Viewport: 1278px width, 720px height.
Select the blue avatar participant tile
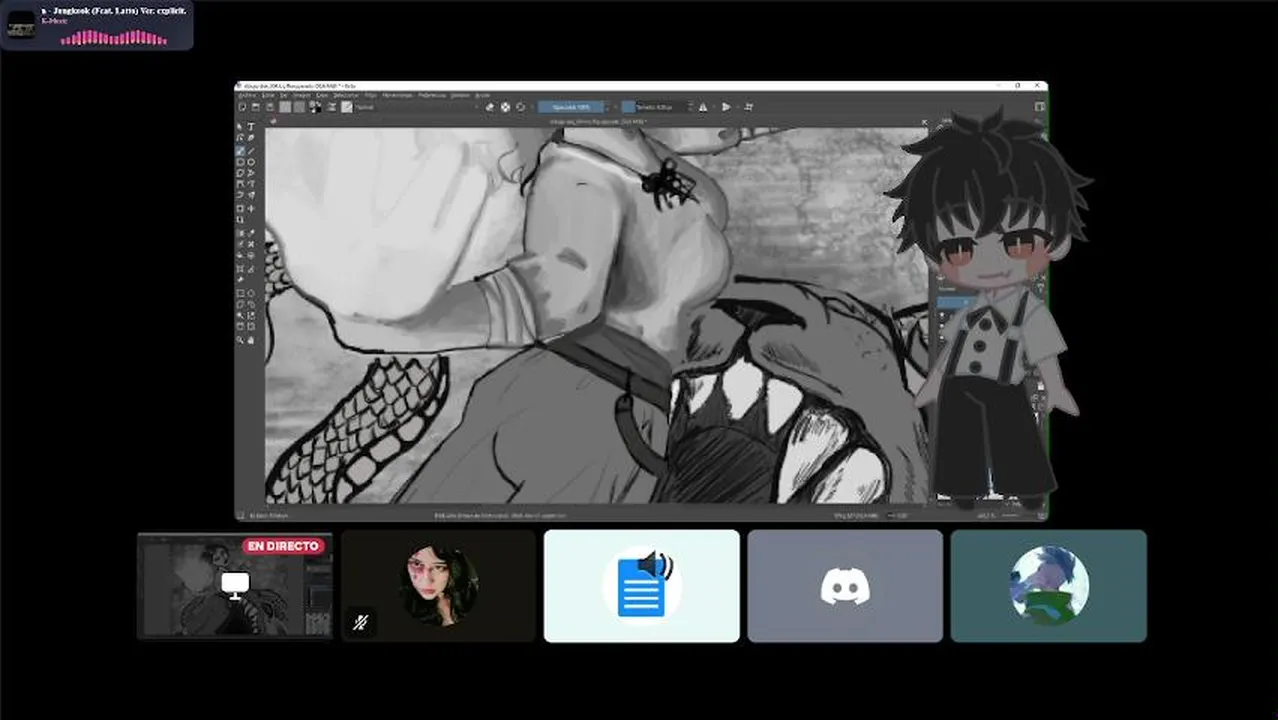tap(1049, 586)
